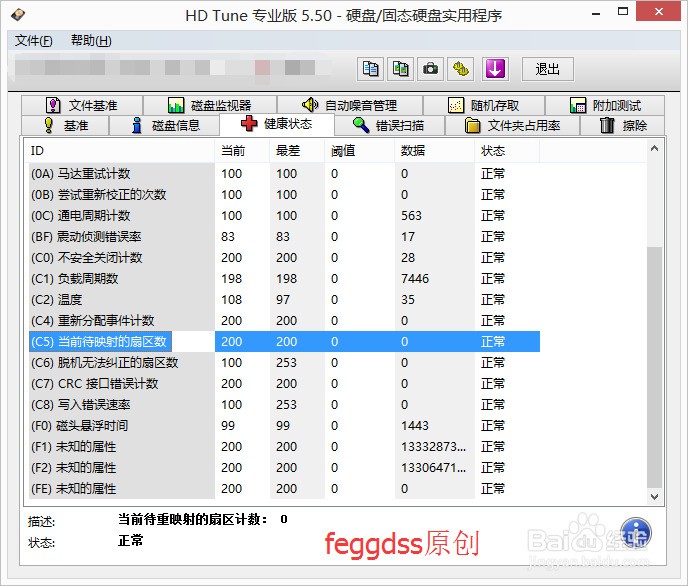This screenshot has height=586, width=688.
Task: Click the copy screenshot to clipboard icon
Action: 400,69
